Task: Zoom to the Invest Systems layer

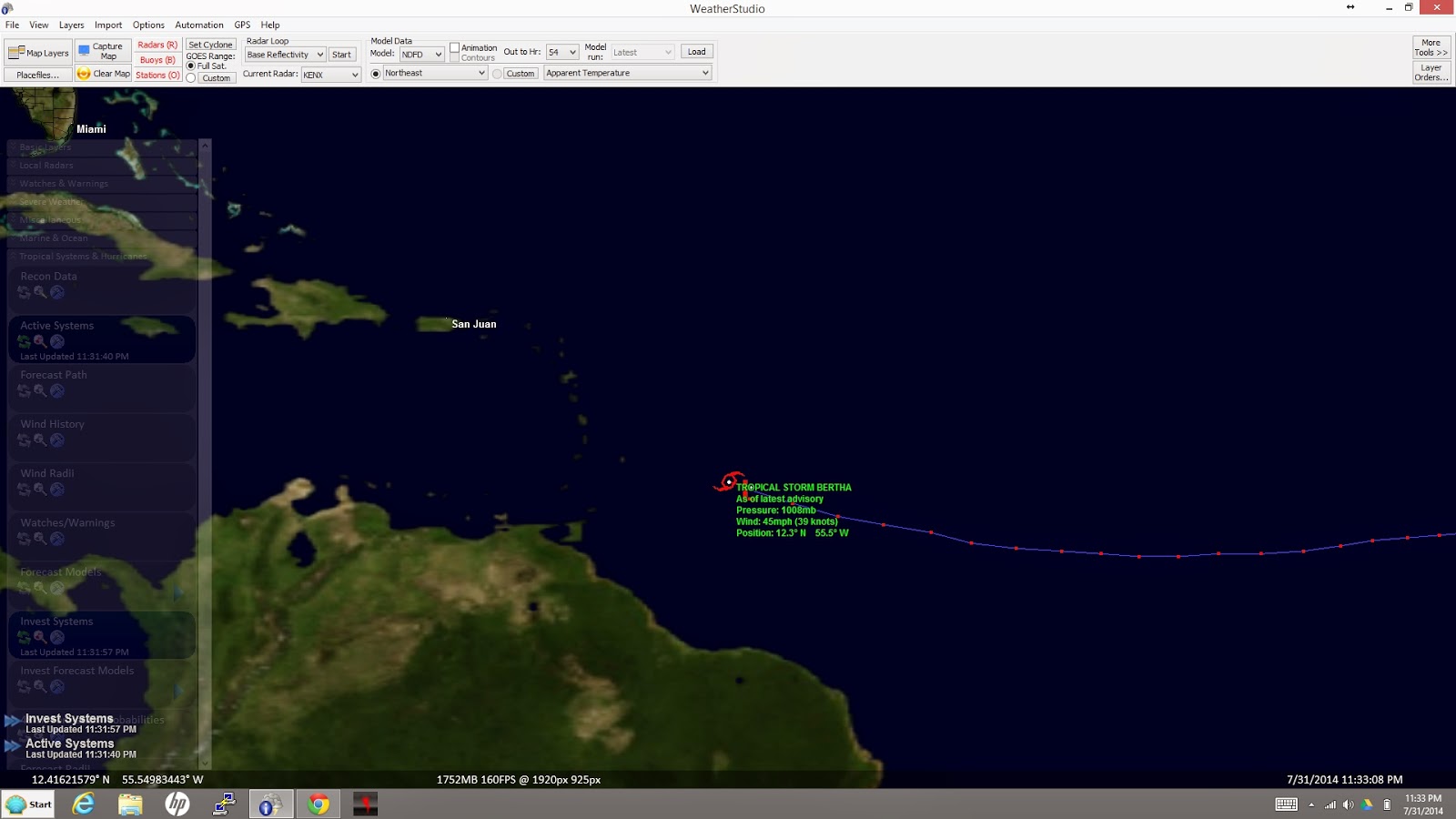Action: (40, 637)
